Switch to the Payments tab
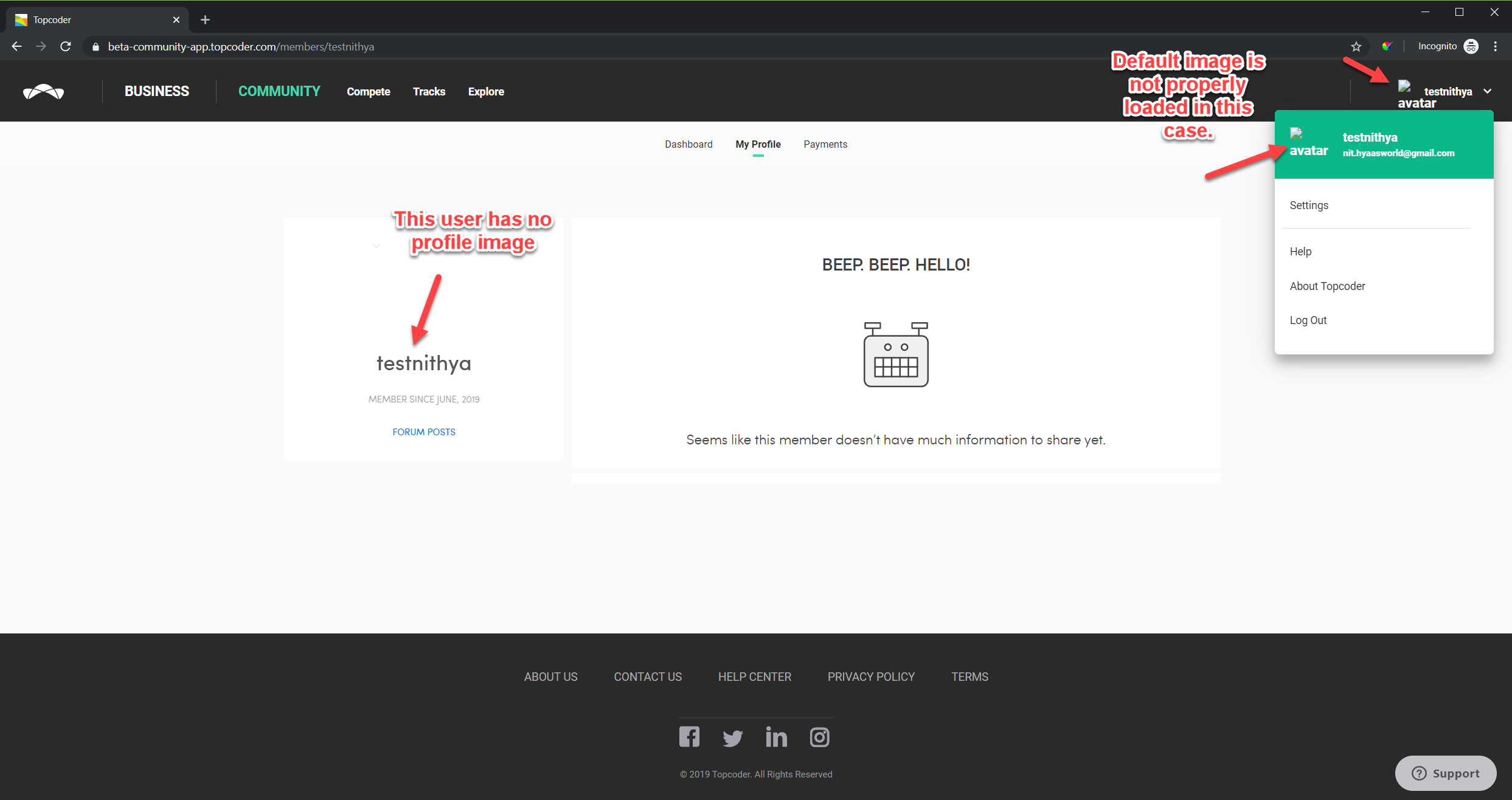Screen dimensions: 1512x800 pyautogui.click(x=825, y=144)
